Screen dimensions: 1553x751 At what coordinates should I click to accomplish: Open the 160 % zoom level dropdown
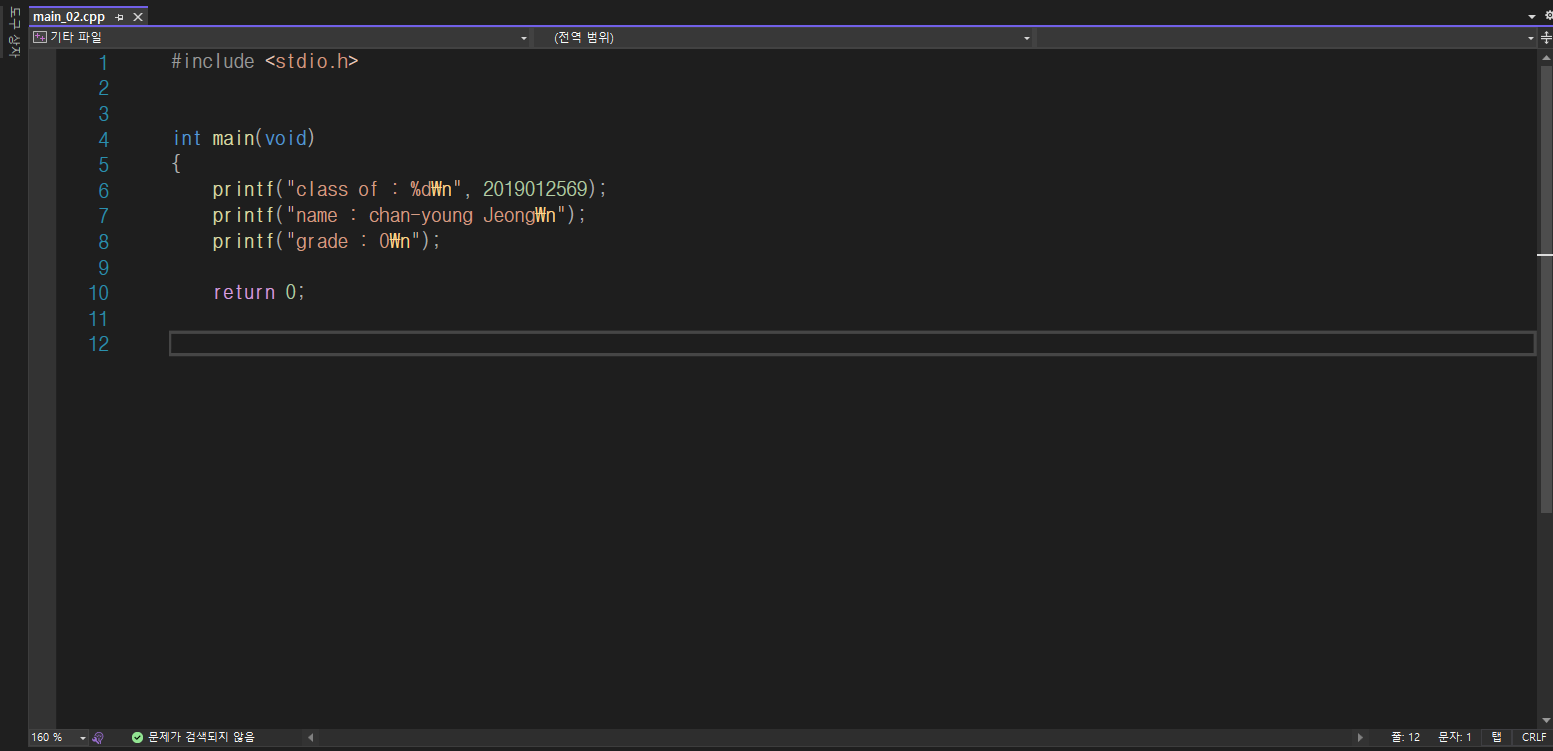coord(59,737)
